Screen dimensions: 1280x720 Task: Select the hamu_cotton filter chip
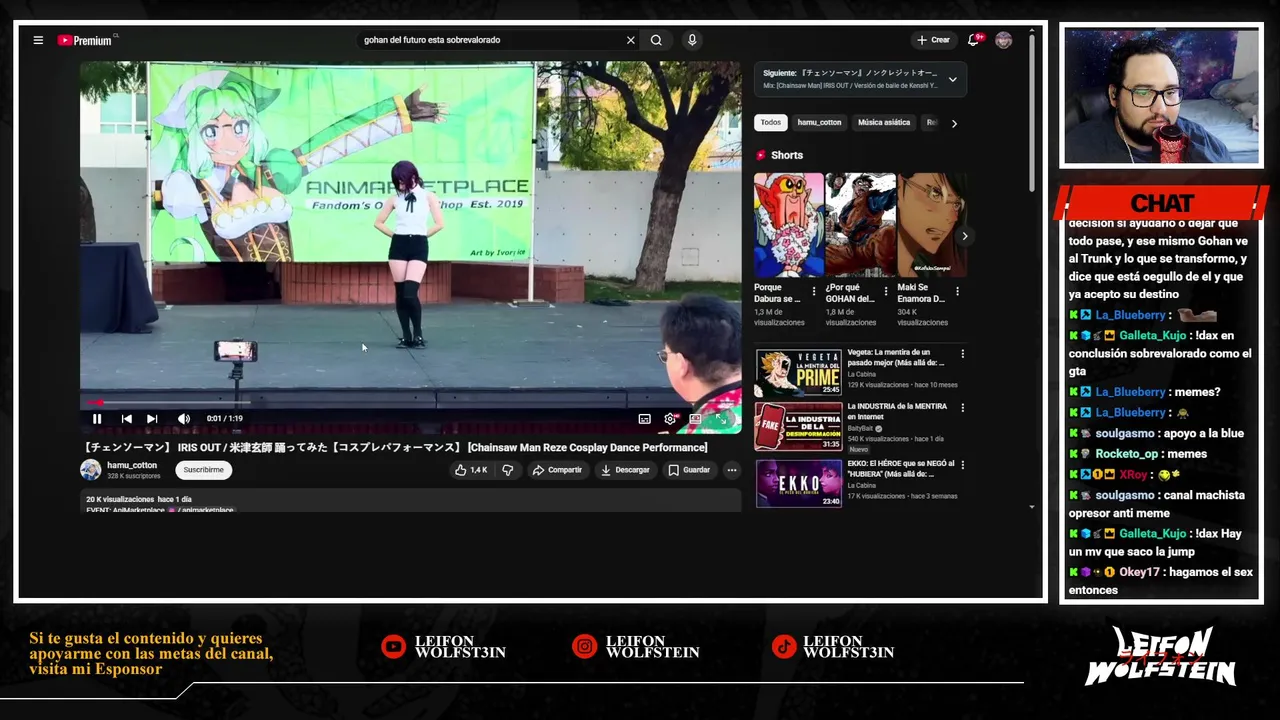tap(819, 123)
